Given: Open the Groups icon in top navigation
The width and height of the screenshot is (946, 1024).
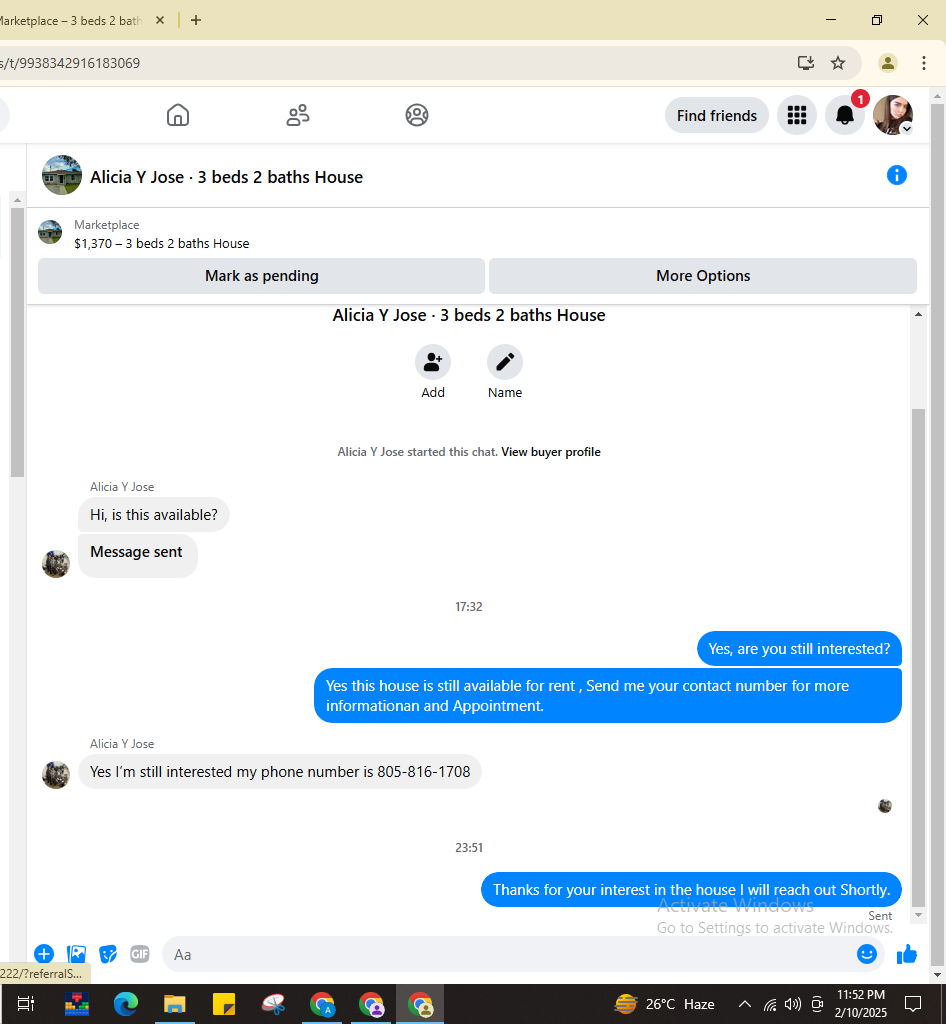Looking at the screenshot, I should [417, 115].
